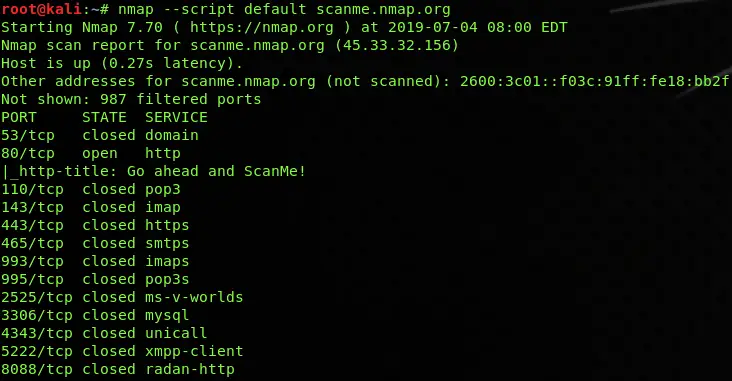Image resolution: width=732 pixels, height=381 pixels.
Task: Click the smtps service text
Action: 167,243
